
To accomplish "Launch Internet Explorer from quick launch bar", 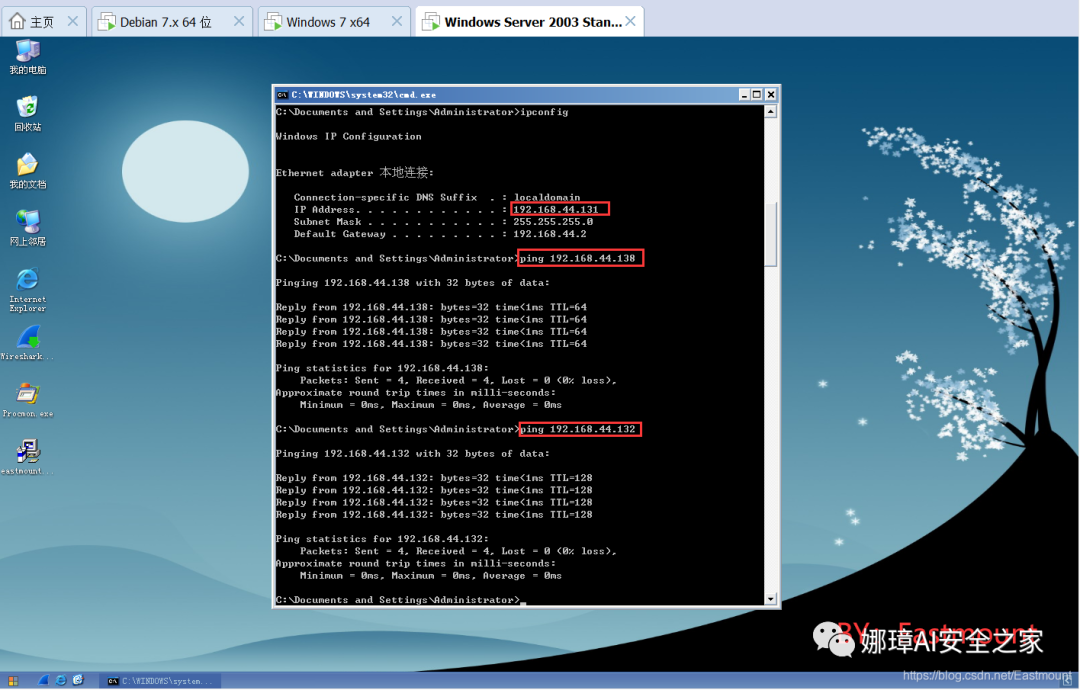I will [x=61, y=680].
